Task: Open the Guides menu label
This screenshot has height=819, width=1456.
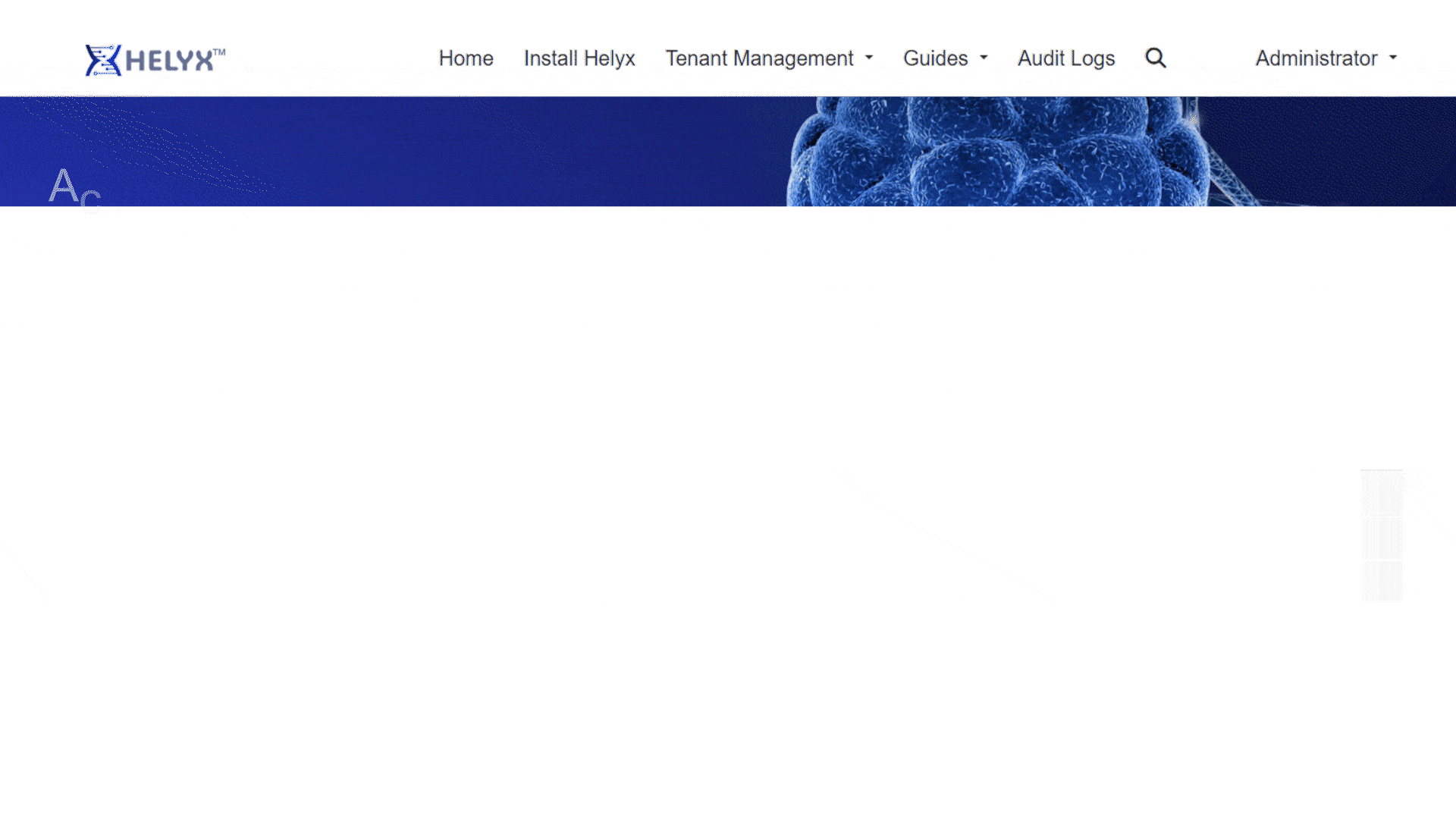Action: pos(935,58)
